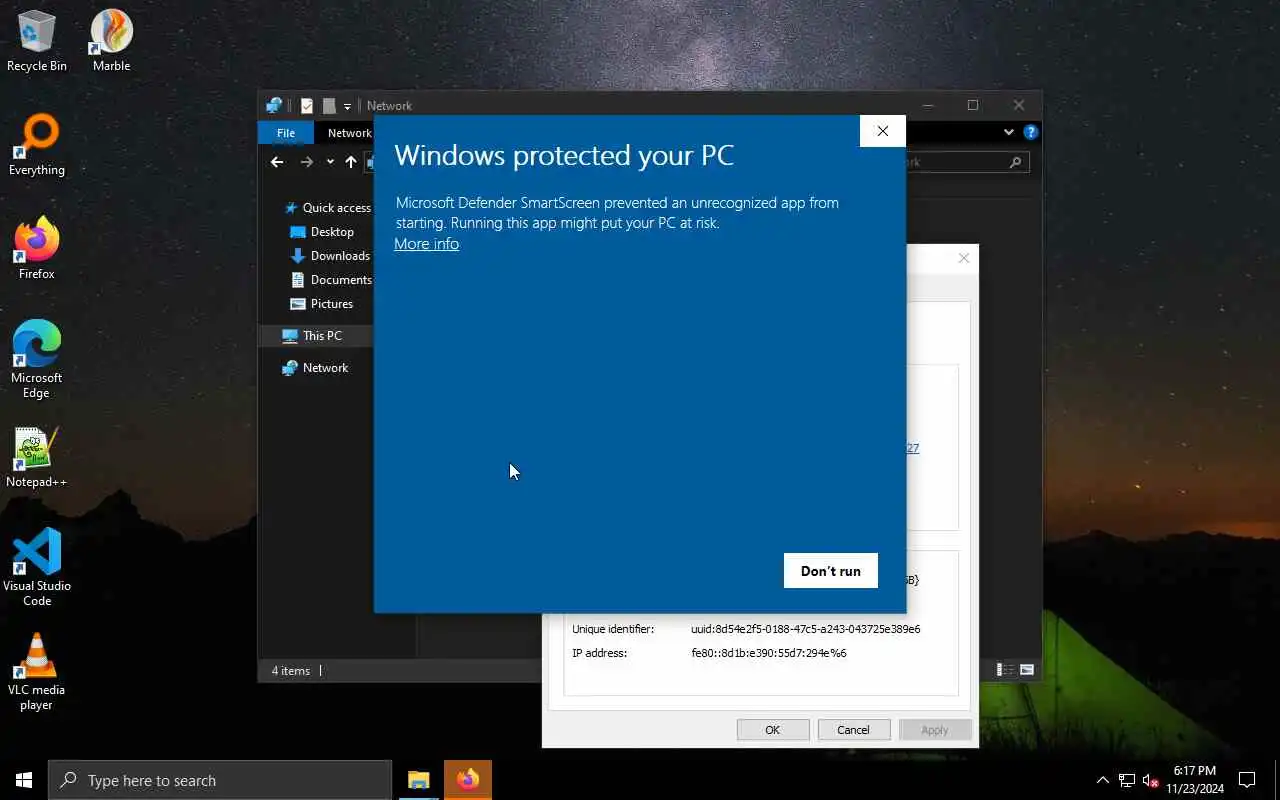This screenshot has width=1280, height=800.
Task: Open the Everything search desktop shortcut
Action: (x=37, y=145)
